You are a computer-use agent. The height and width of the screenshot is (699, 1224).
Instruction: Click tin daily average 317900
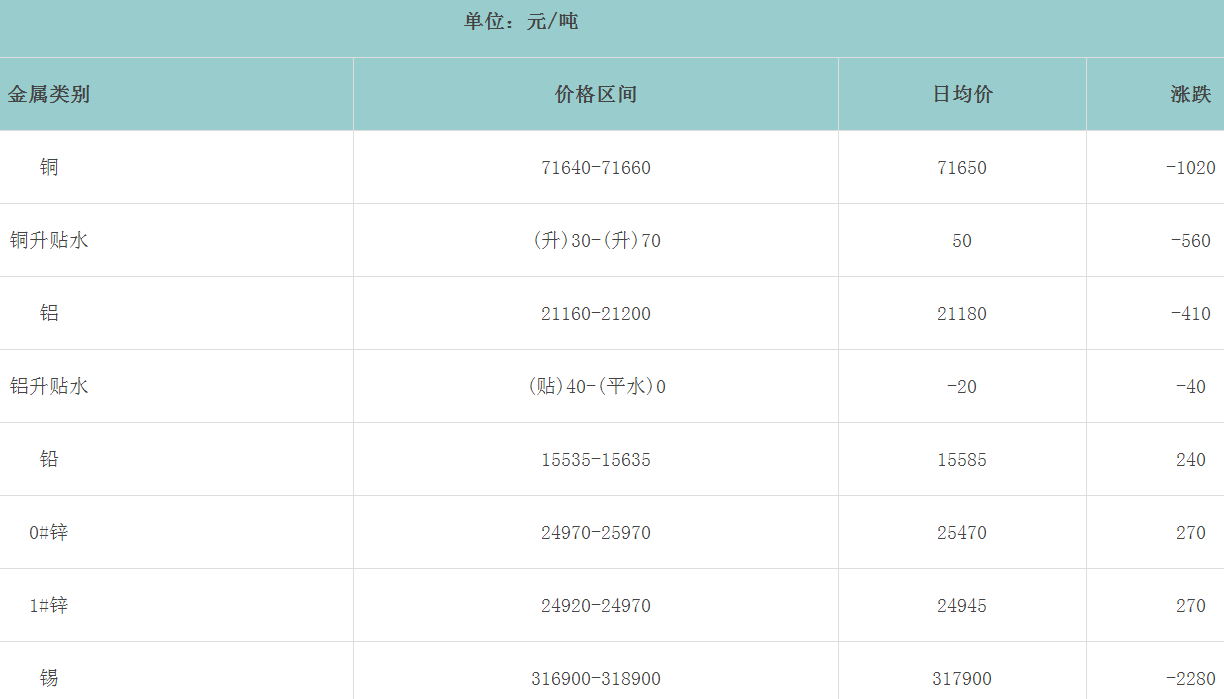coord(962,679)
